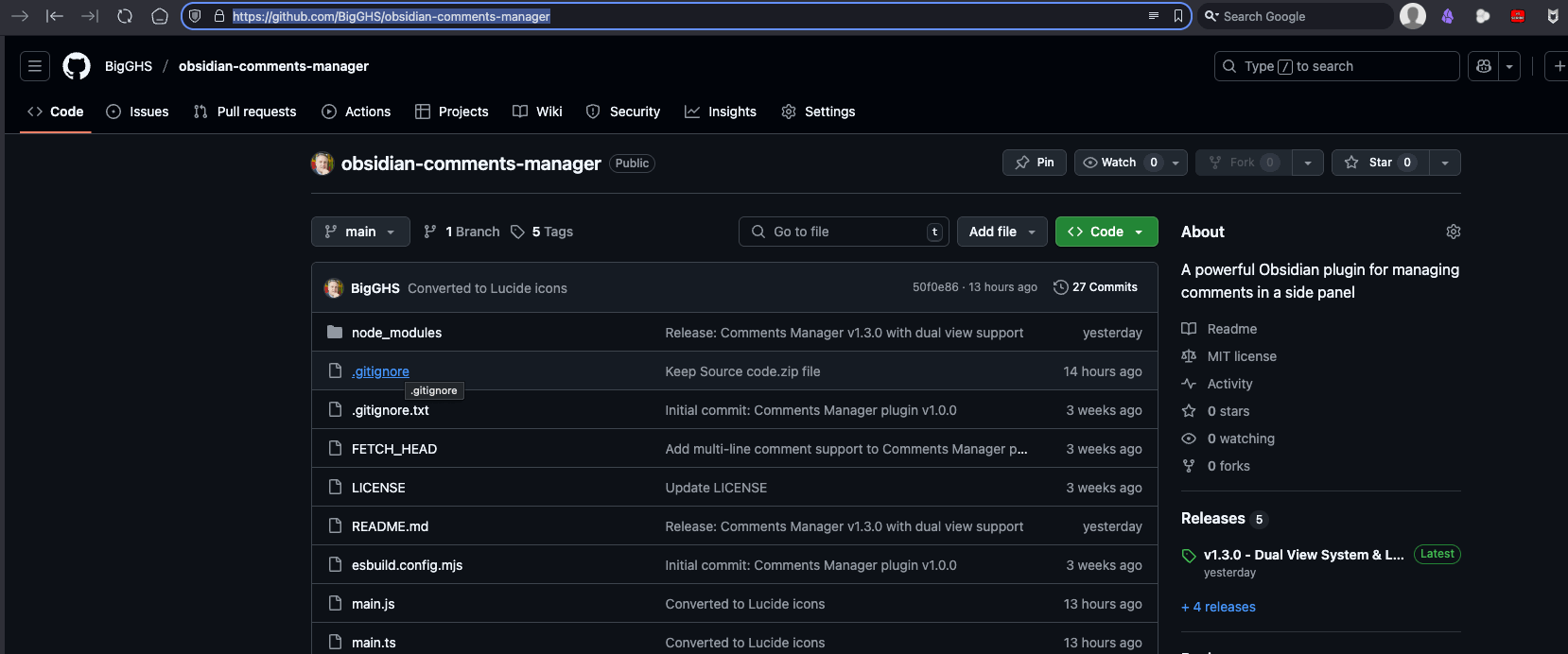Go to browser home page
Viewport: 1568px width, 654px height.
coord(160,16)
